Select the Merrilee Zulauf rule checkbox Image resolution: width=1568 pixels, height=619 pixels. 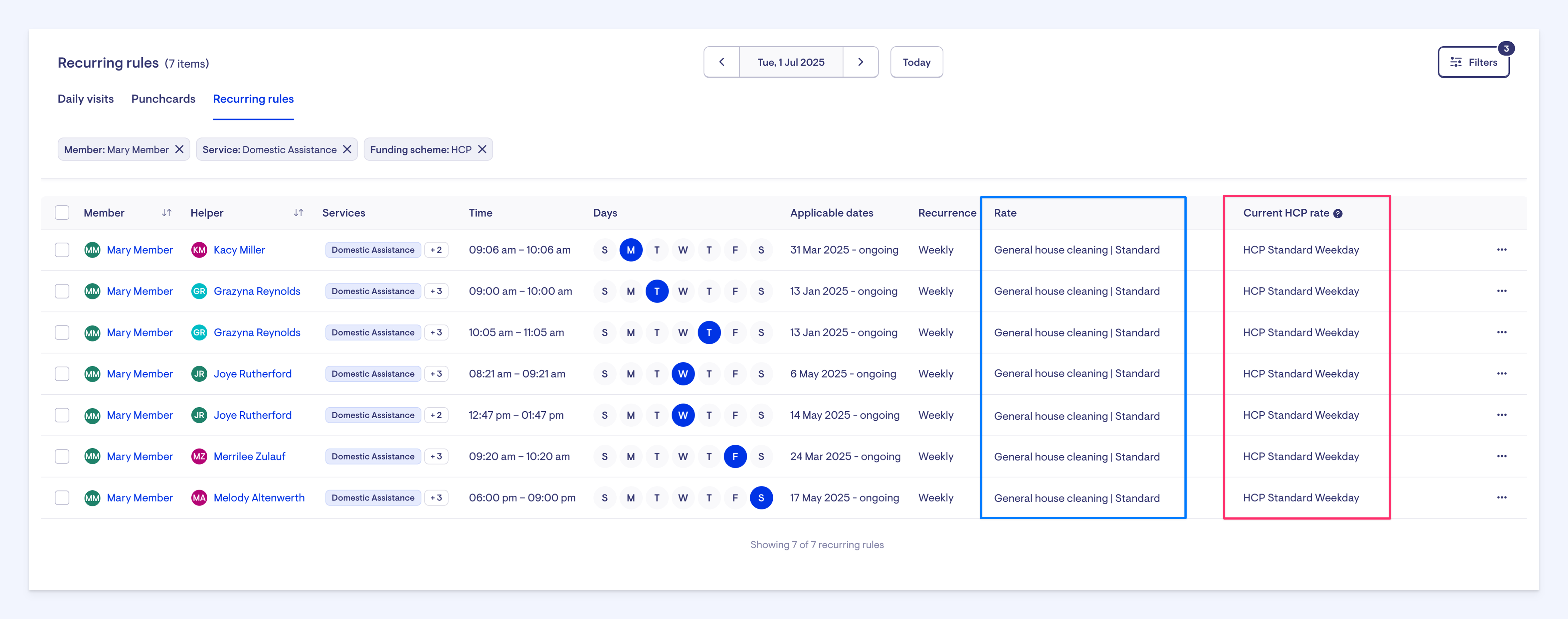[62, 456]
